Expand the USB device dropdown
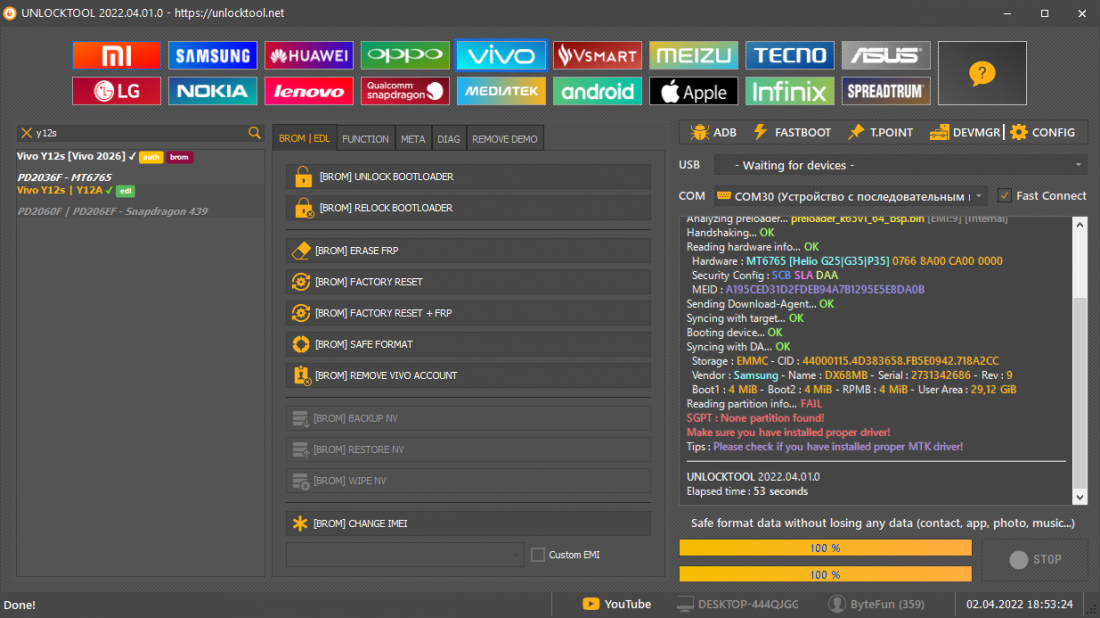The width and height of the screenshot is (1100, 618). click(900, 166)
